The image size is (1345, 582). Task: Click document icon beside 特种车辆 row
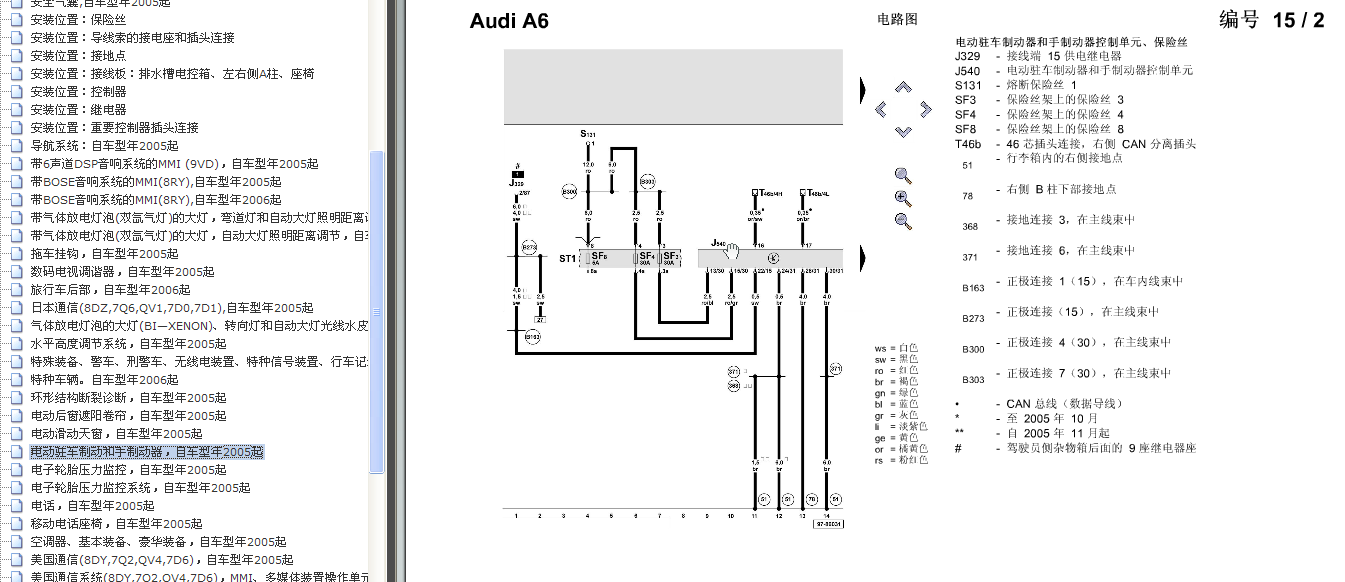(15, 379)
